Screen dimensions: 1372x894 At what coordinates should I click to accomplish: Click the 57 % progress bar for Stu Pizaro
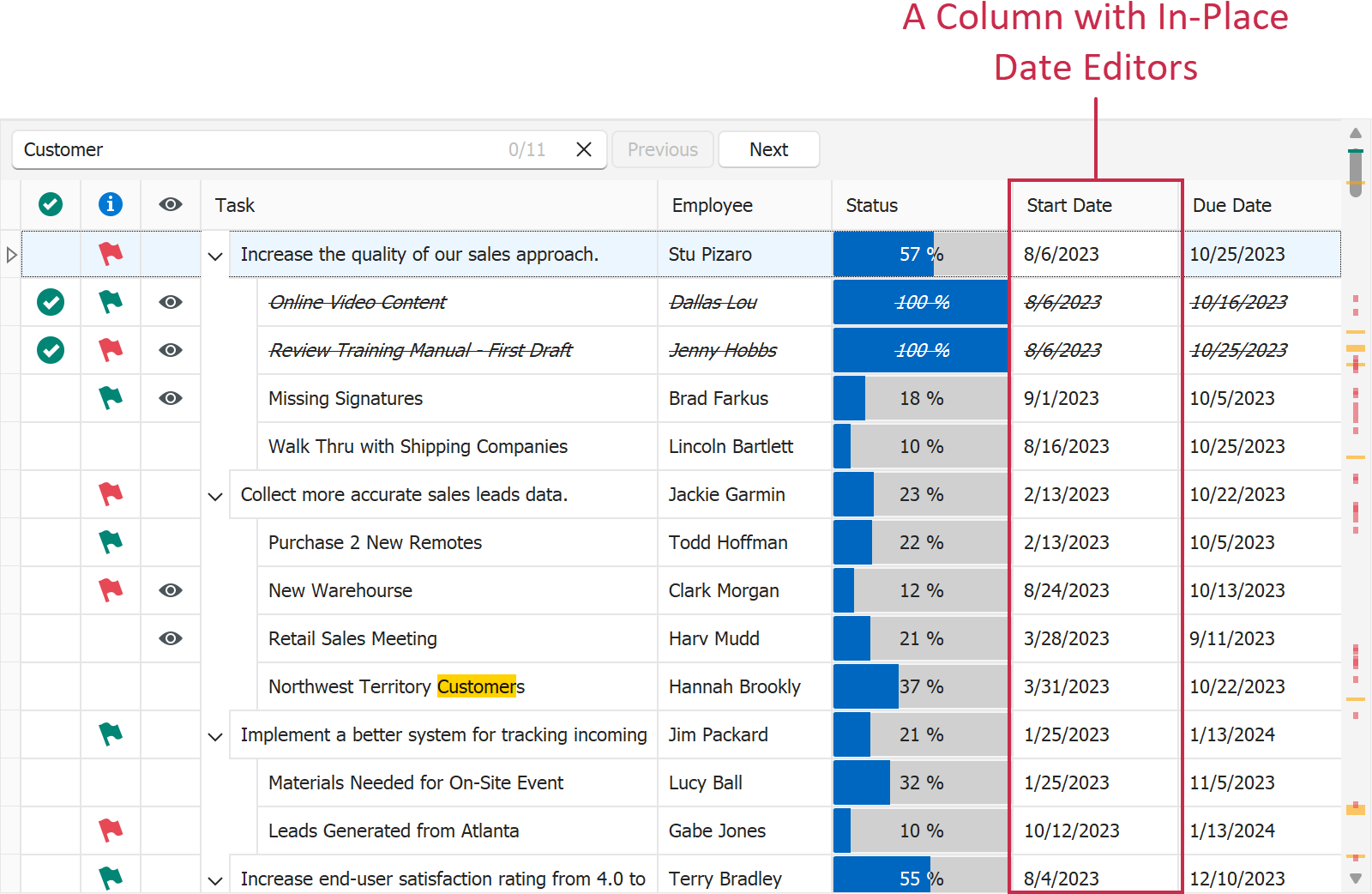pyautogui.click(x=920, y=254)
